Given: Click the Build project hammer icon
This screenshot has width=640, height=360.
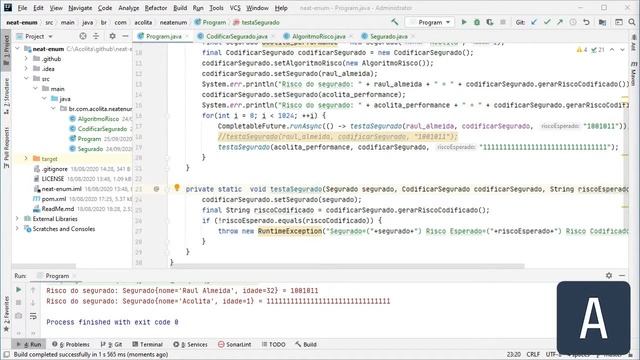Looking at the screenshot, I should [x=394, y=22].
